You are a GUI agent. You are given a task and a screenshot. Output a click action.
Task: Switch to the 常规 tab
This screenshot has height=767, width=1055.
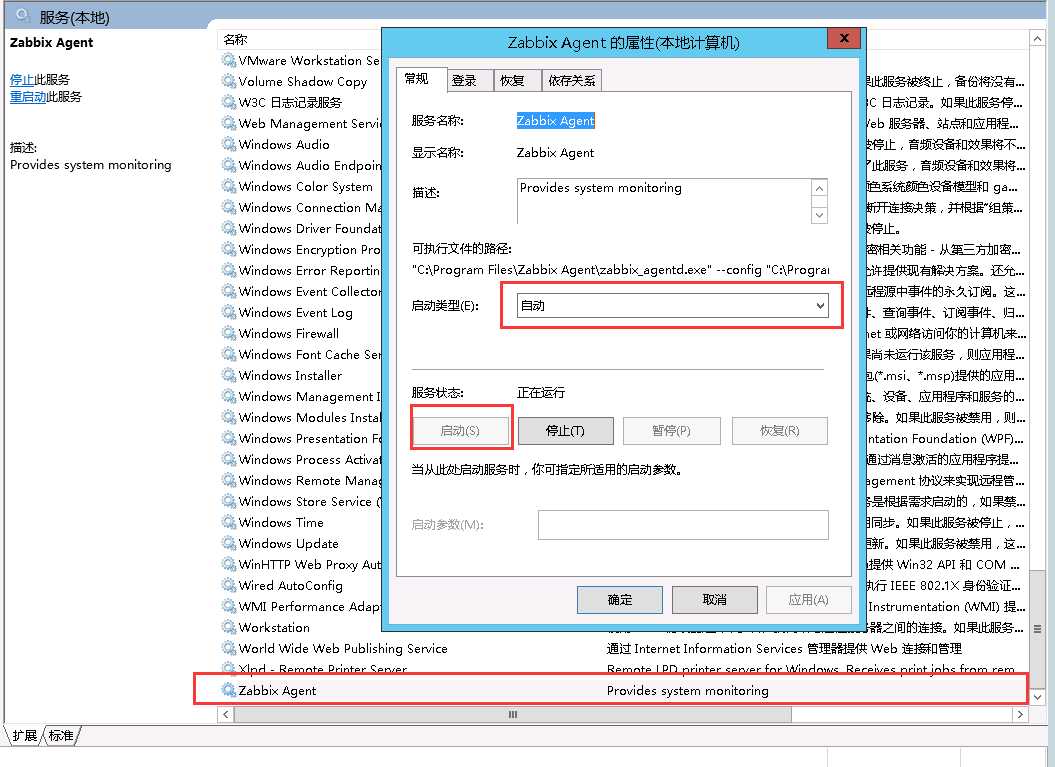pos(421,79)
